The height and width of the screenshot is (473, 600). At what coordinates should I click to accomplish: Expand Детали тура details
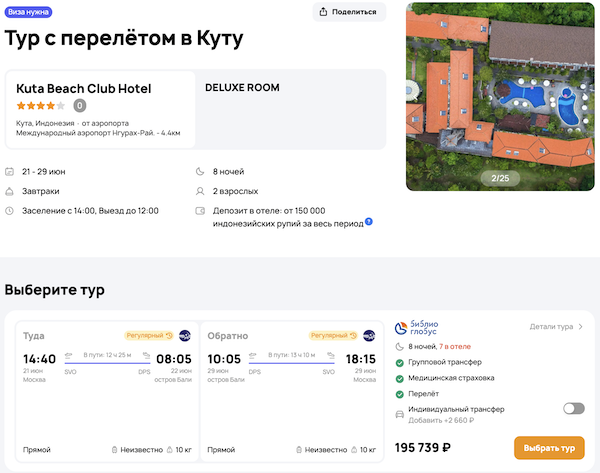(556, 326)
